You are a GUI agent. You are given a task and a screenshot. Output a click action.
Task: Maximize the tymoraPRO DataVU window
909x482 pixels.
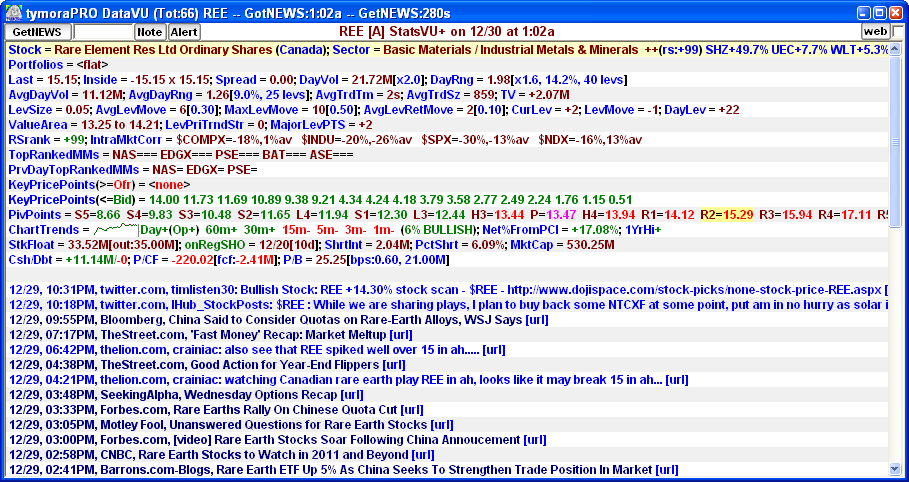(x=879, y=13)
